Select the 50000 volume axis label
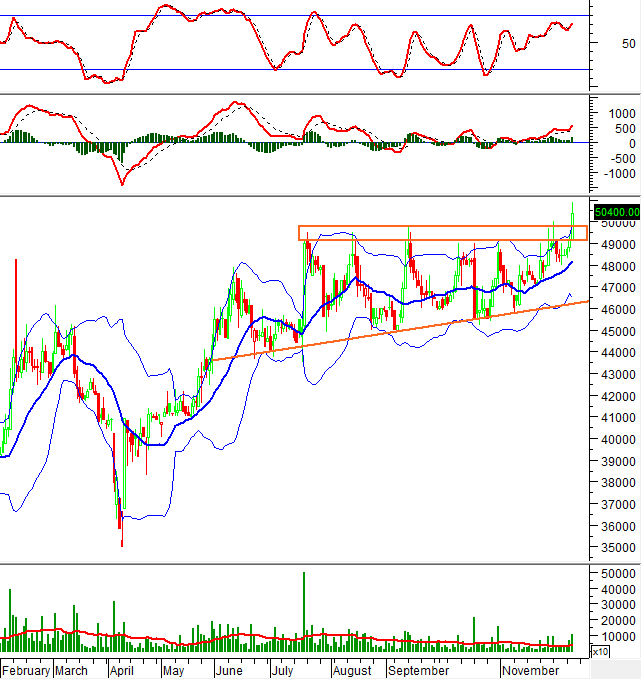The height and width of the screenshot is (679, 641). 613,574
